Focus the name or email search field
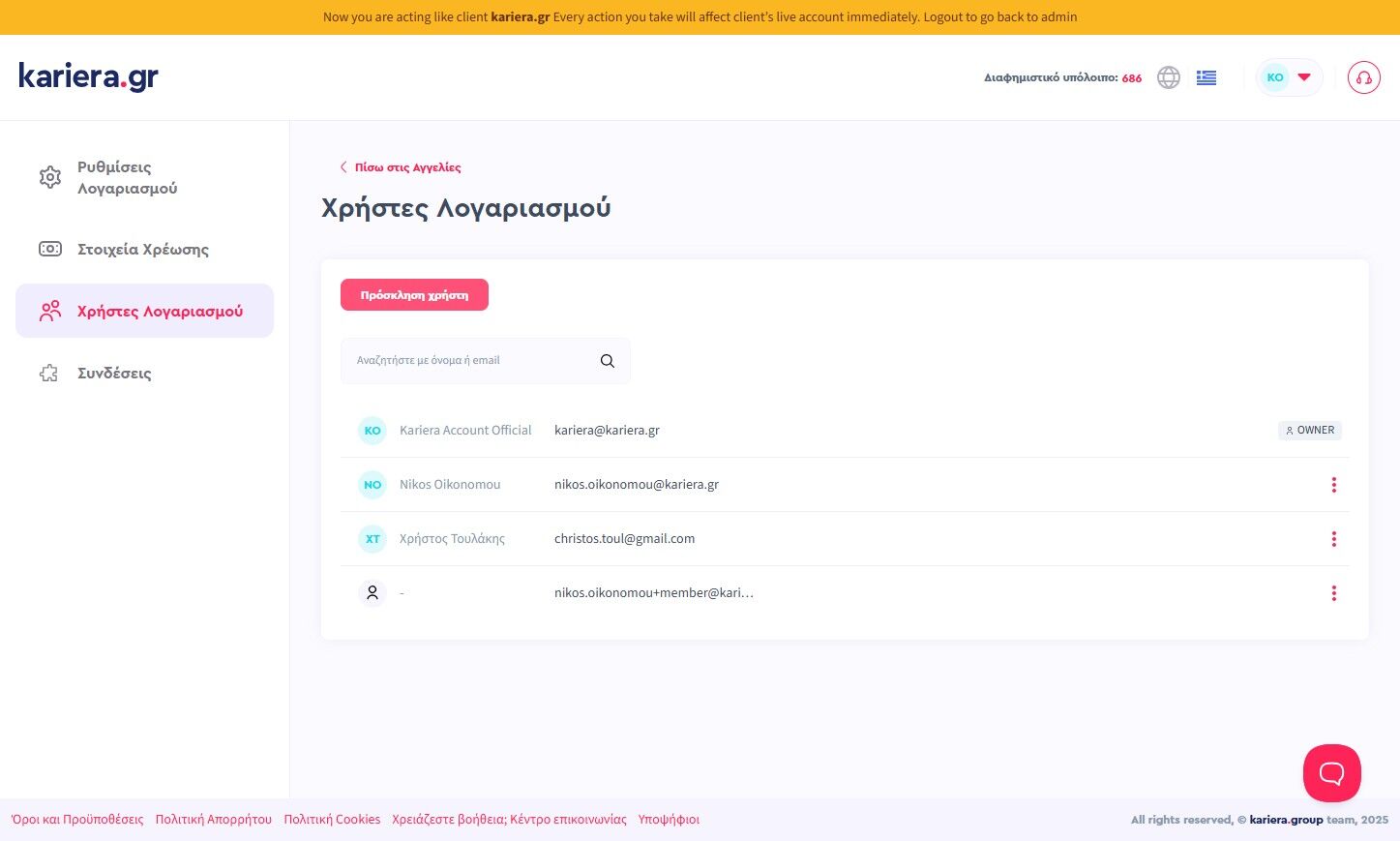The width and height of the screenshot is (1400, 841). click(486, 361)
